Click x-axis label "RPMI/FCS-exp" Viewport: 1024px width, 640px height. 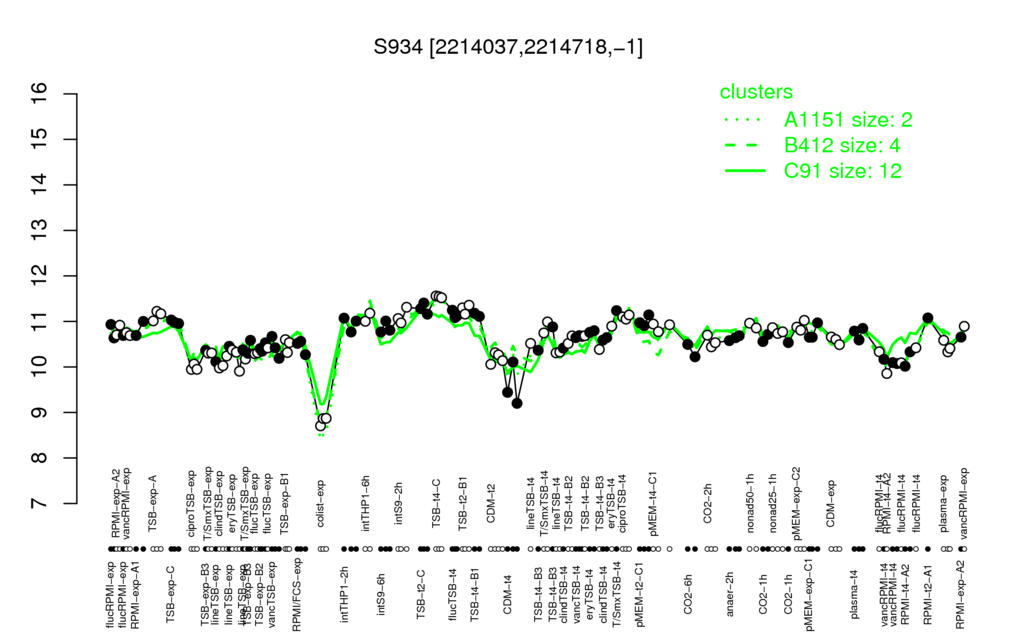click(x=296, y=595)
